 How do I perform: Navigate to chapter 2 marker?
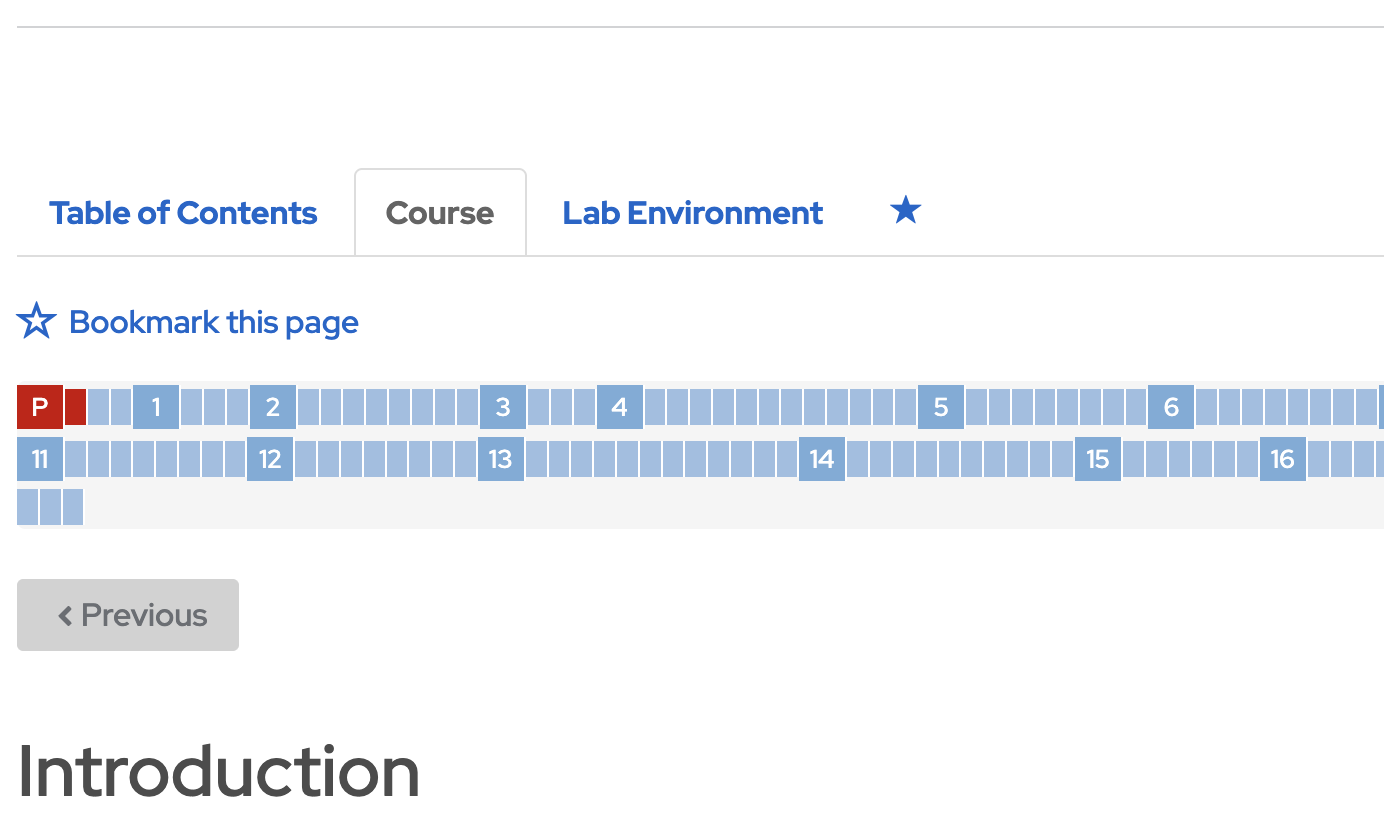pyautogui.click(x=272, y=407)
